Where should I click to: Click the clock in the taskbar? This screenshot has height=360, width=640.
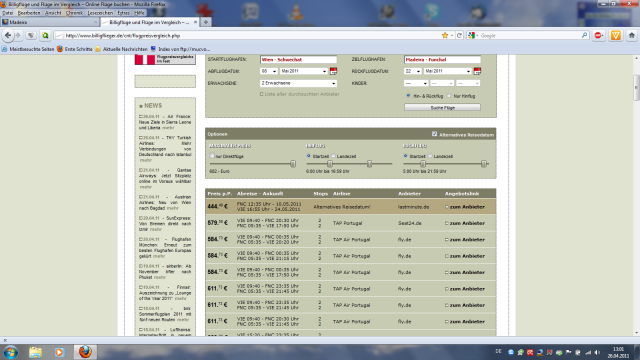[x=618, y=353]
